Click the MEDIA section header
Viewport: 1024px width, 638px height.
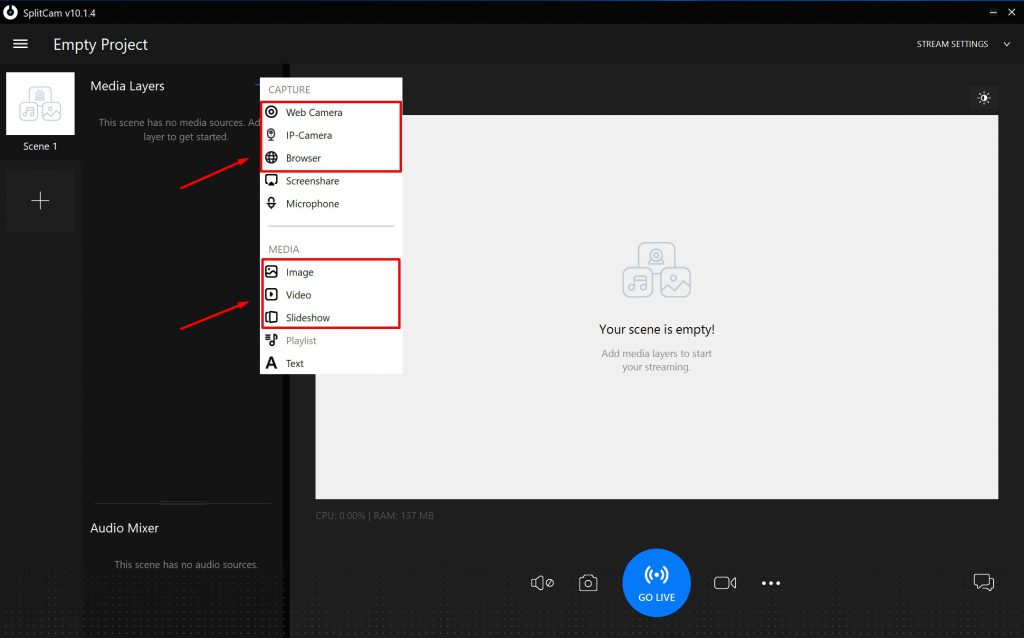coord(283,249)
